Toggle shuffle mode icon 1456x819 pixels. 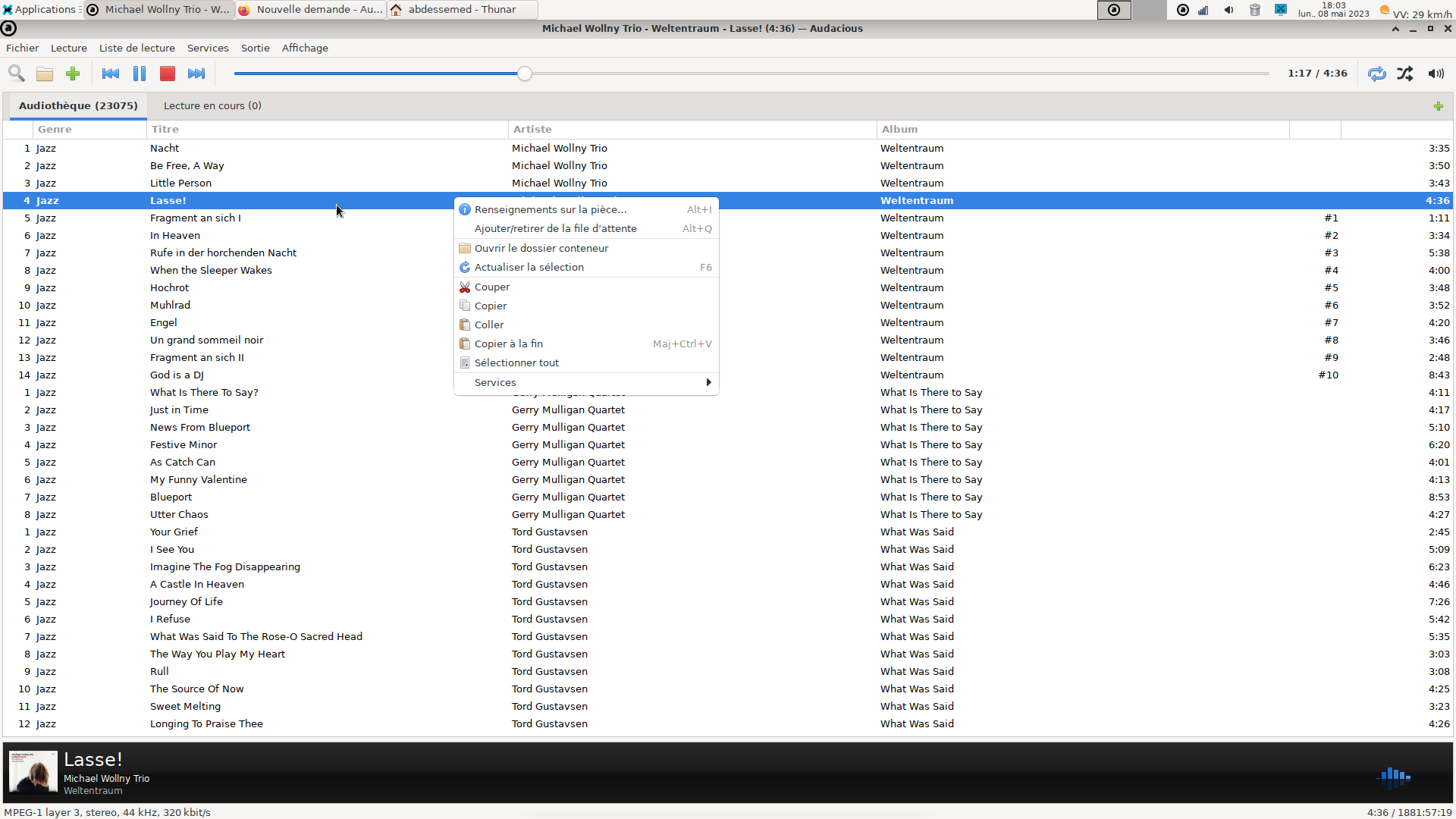click(1405, 74)
